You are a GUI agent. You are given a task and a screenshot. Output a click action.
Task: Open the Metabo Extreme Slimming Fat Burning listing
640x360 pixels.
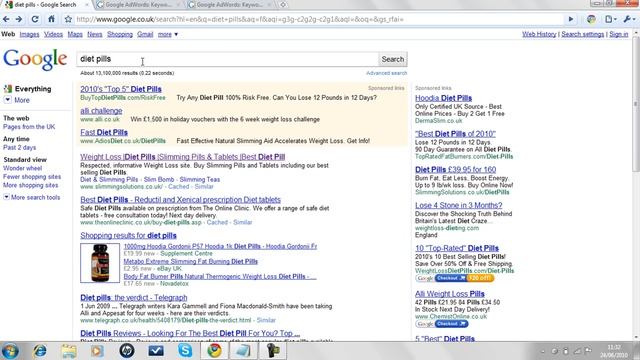pyautogui.click(x=191, y=262)
